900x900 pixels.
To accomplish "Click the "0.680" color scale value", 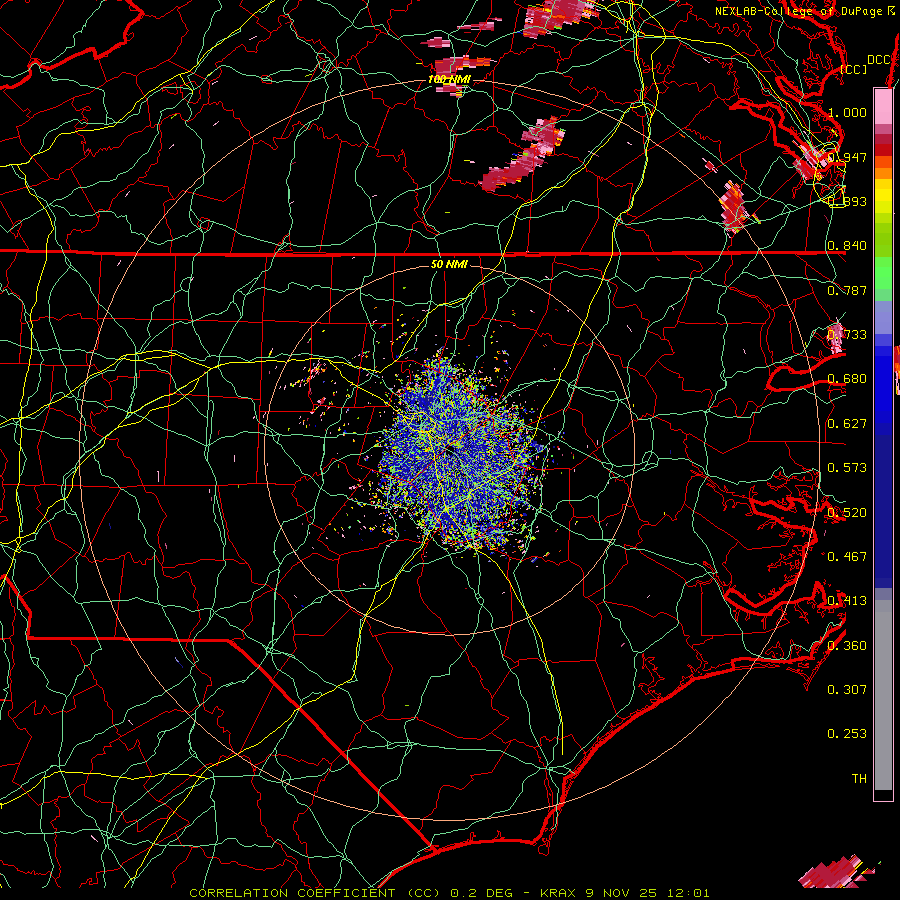I will tap(847, 379).
